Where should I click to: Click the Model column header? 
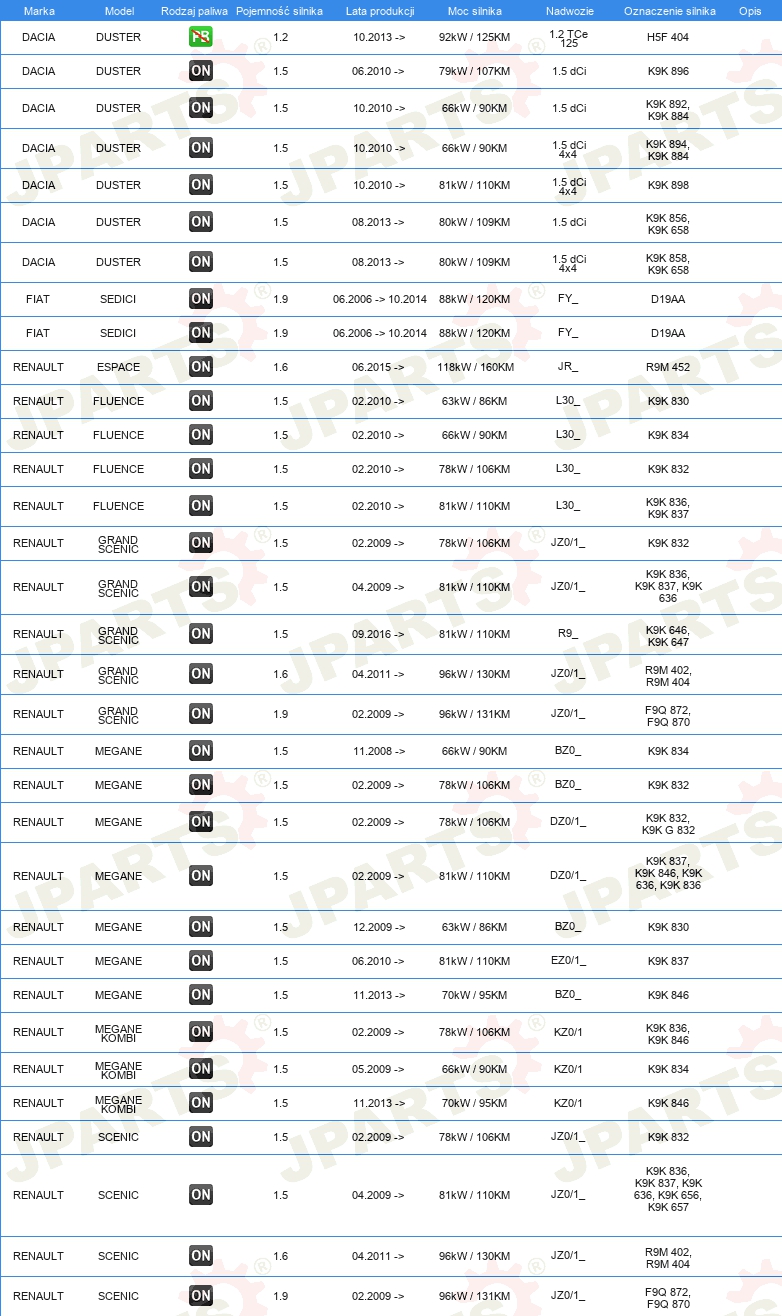pos(119,11)
